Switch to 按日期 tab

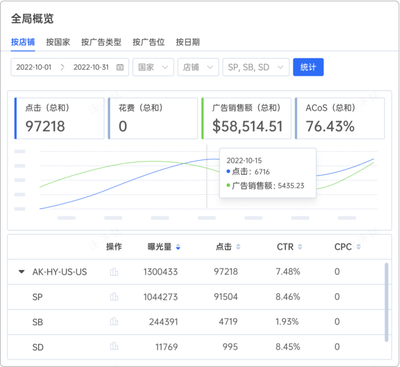click(x=188, y=42)
